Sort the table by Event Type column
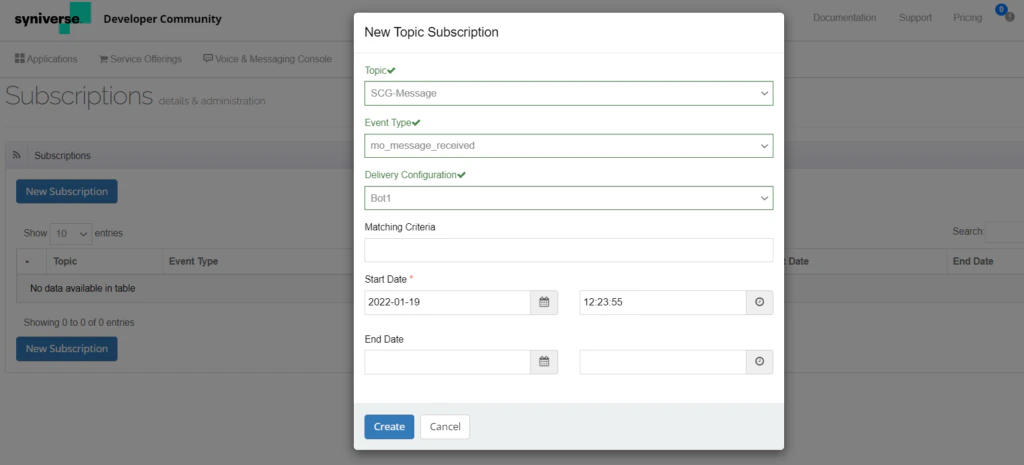The height and width of the screenshot is (465, 1024). [x=194, y=262]
